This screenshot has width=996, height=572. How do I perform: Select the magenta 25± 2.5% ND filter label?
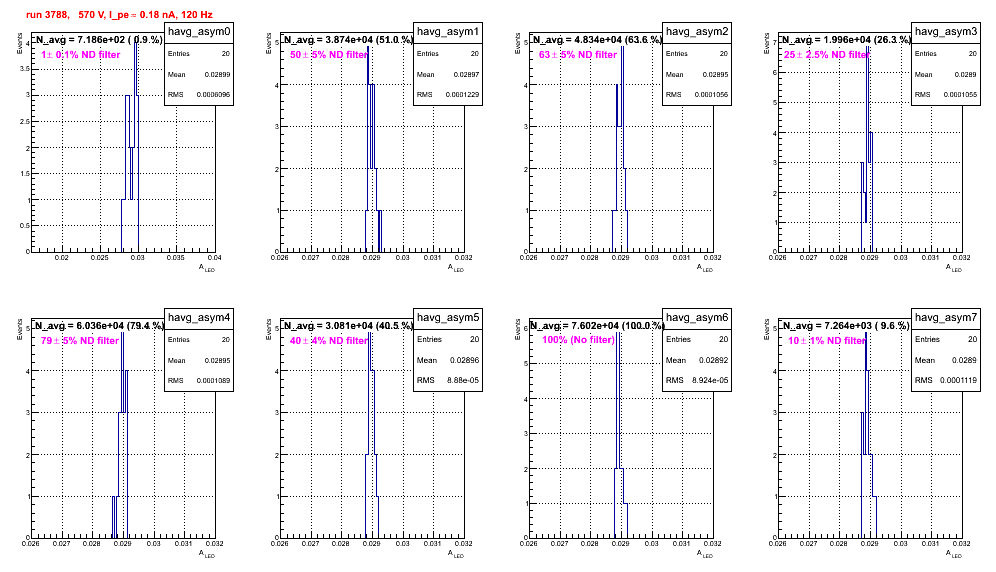[x=826, y=55]
